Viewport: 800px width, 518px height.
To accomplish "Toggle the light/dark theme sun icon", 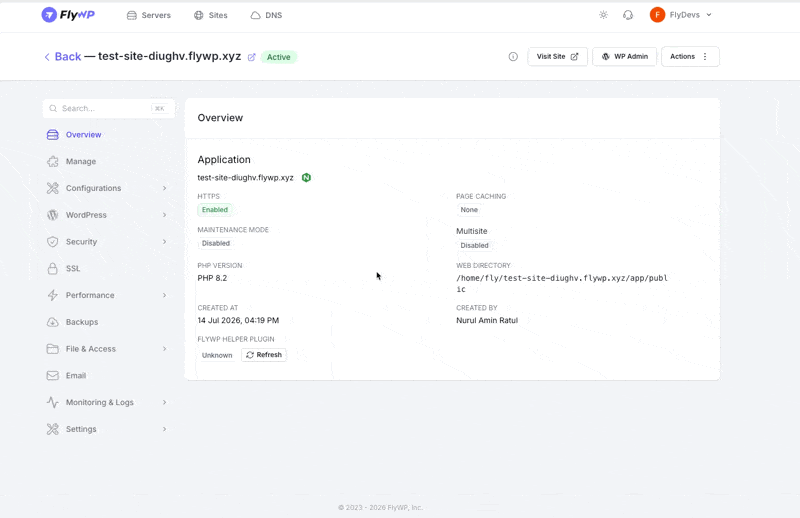I will point(603,15).
